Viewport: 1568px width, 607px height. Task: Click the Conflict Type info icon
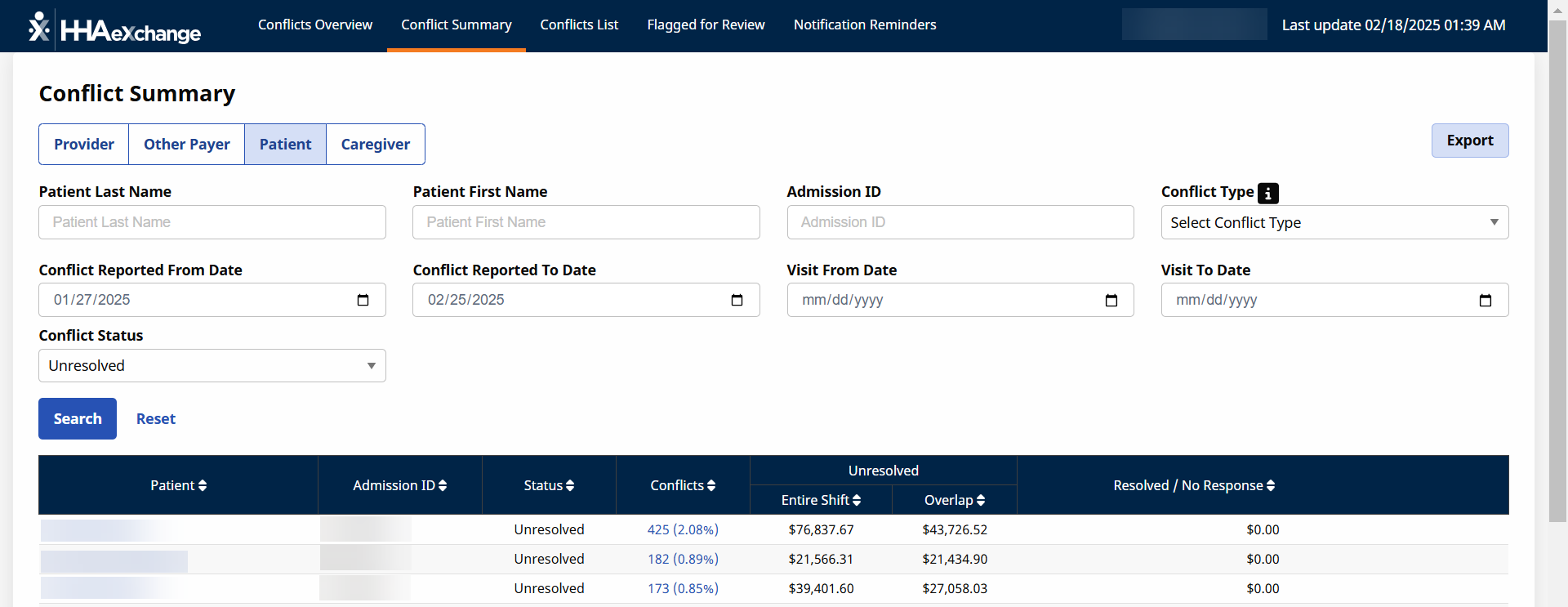(1267, 193)
